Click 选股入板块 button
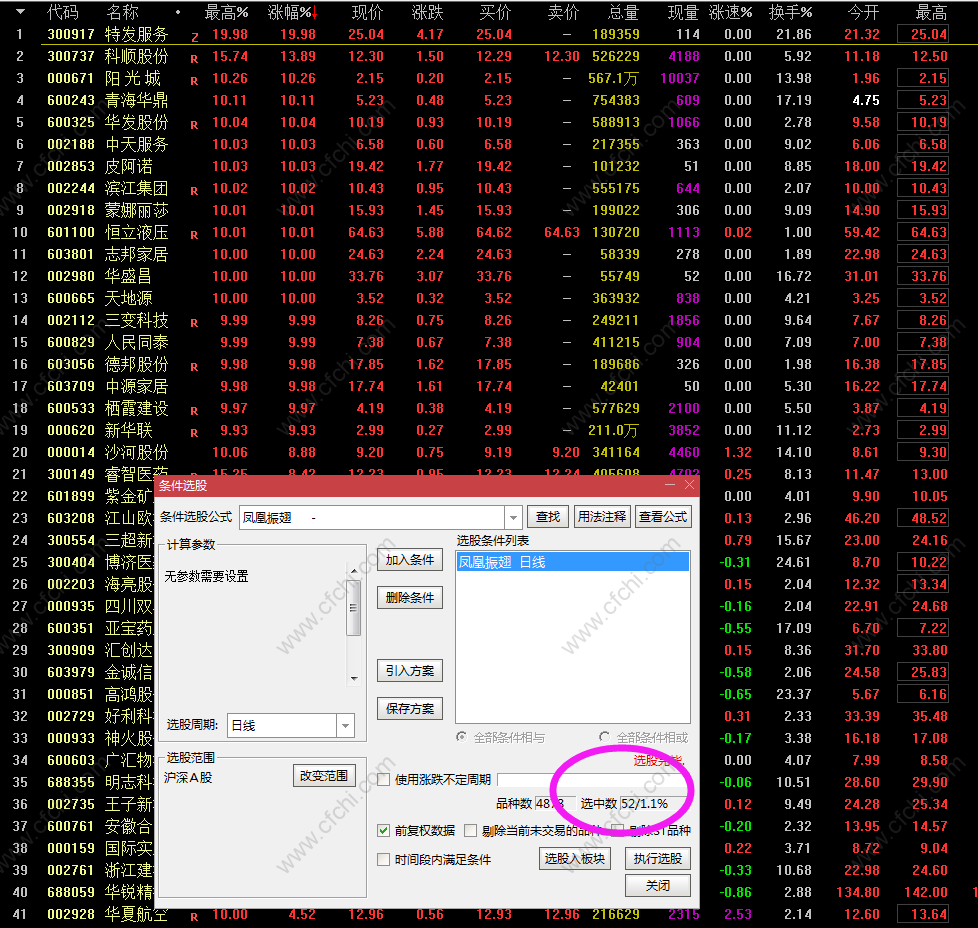978x928 pixels. (574, 859)
